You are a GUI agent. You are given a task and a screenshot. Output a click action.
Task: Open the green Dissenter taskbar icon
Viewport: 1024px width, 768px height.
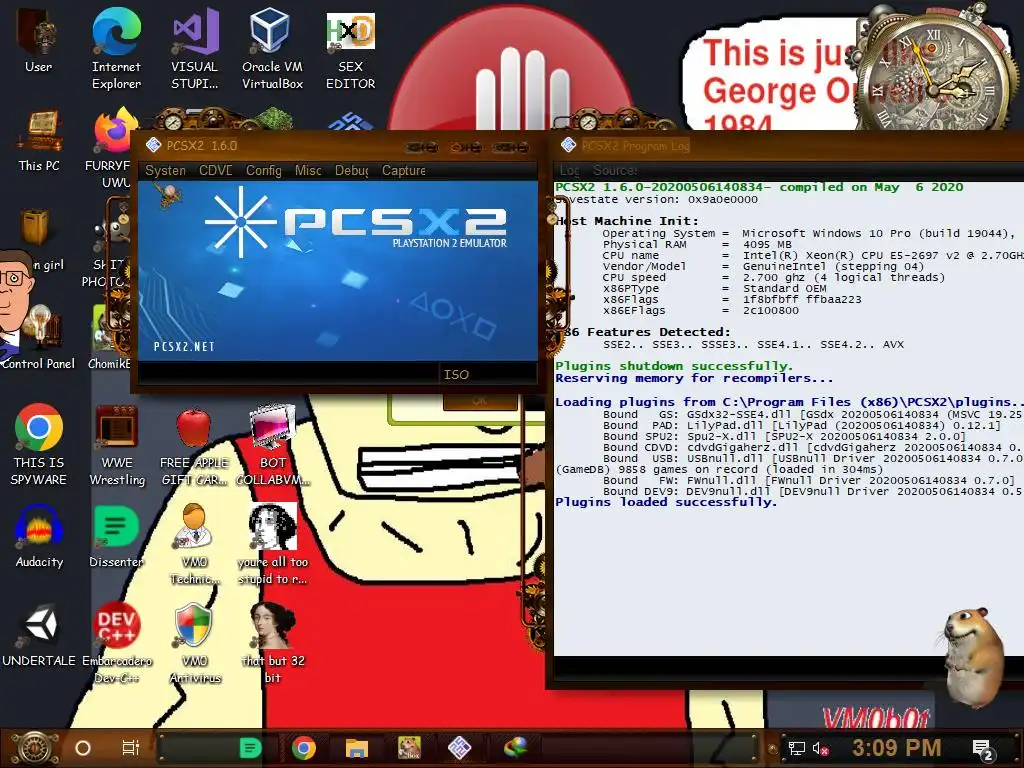click(x=250, y=748)
